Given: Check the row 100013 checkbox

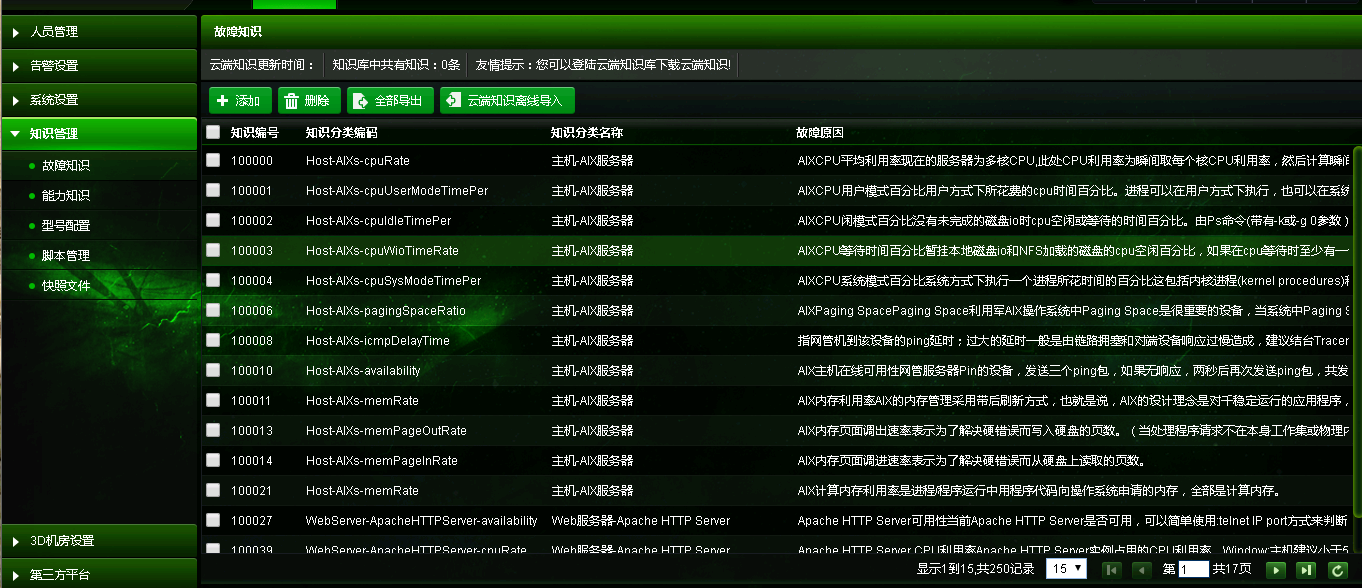Looking at the screenshot, I should tap(213, 430).
